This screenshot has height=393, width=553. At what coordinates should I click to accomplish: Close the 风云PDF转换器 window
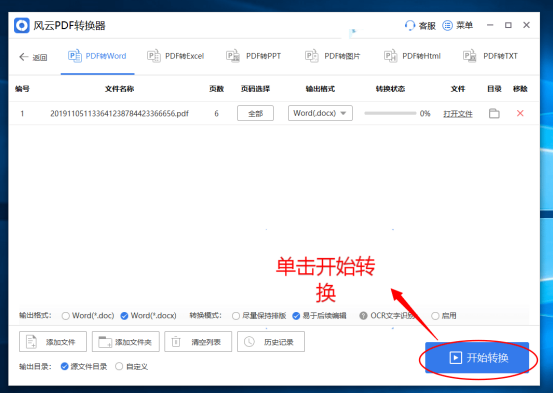pyautogui.click(x=527, y=25)
